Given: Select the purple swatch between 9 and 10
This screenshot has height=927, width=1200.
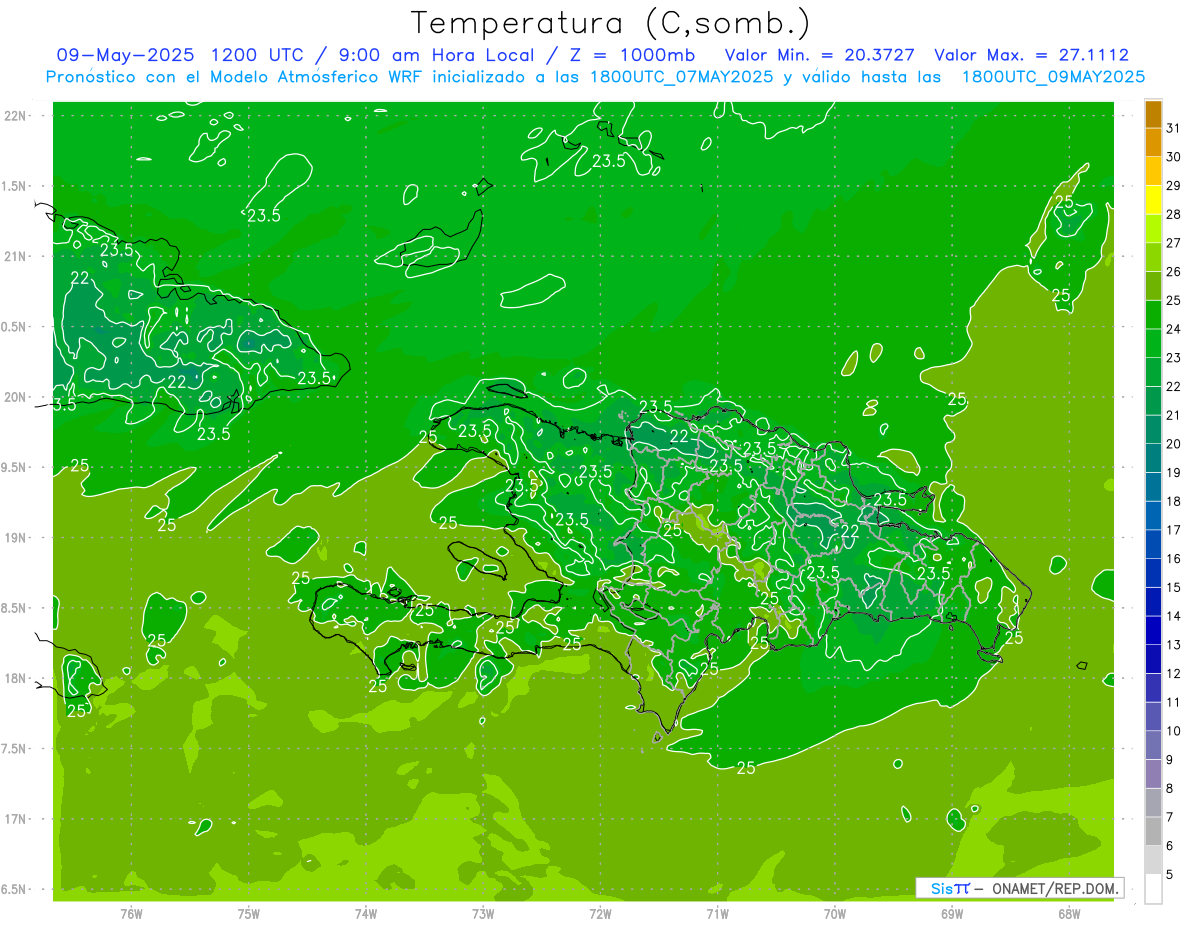Looking at the screenshot, I should coord(1153,745).
